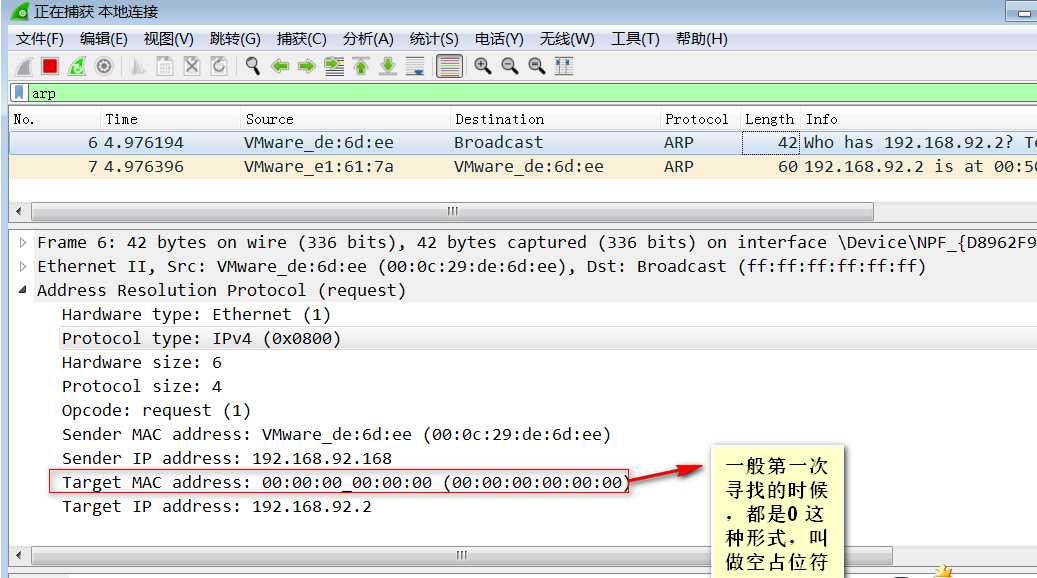Screen dimensions: 1037x578
Task: Open find packet magnifier icon
Action: [x=253, y=66]
